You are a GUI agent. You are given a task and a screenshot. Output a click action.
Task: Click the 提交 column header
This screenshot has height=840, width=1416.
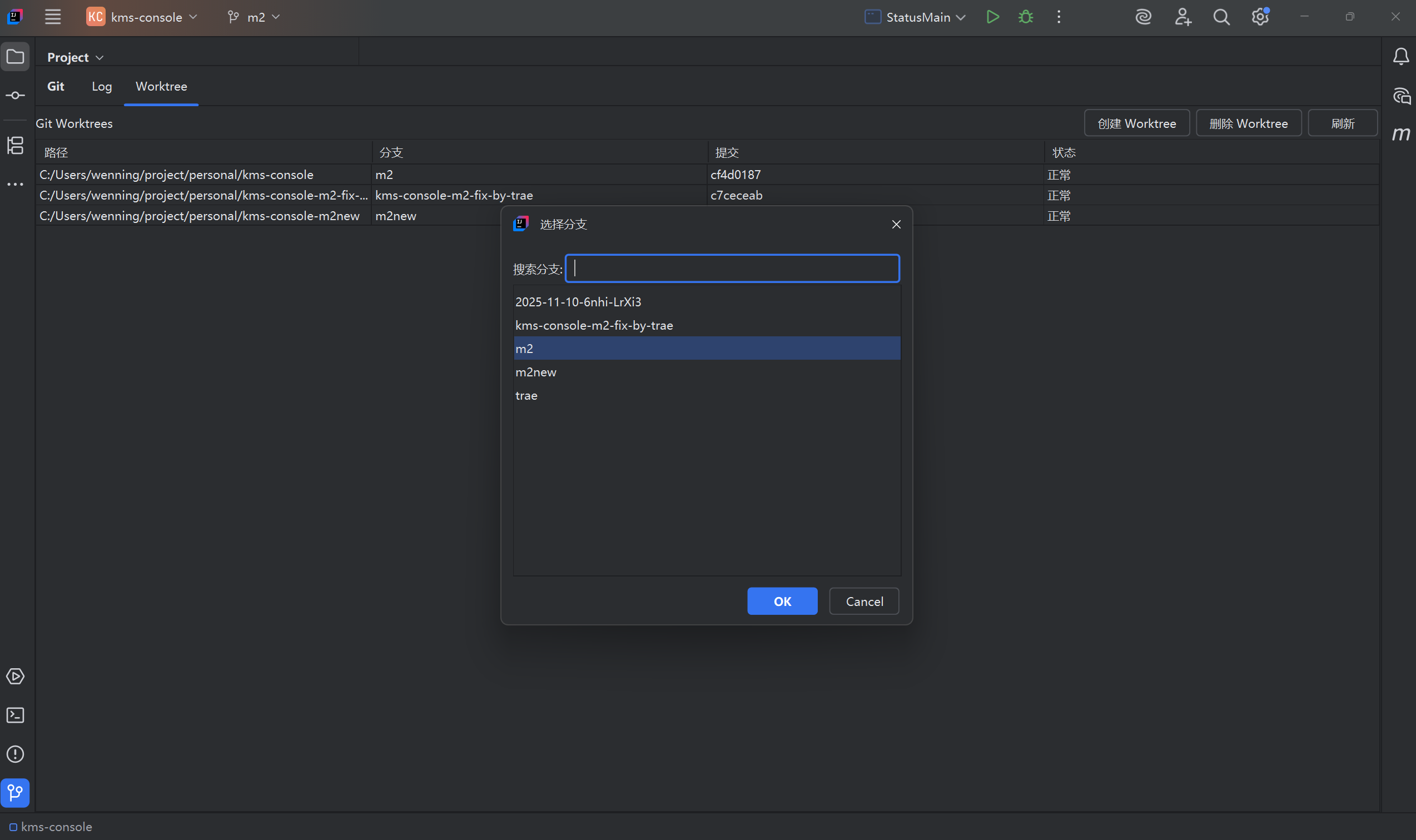pos(876,152)
